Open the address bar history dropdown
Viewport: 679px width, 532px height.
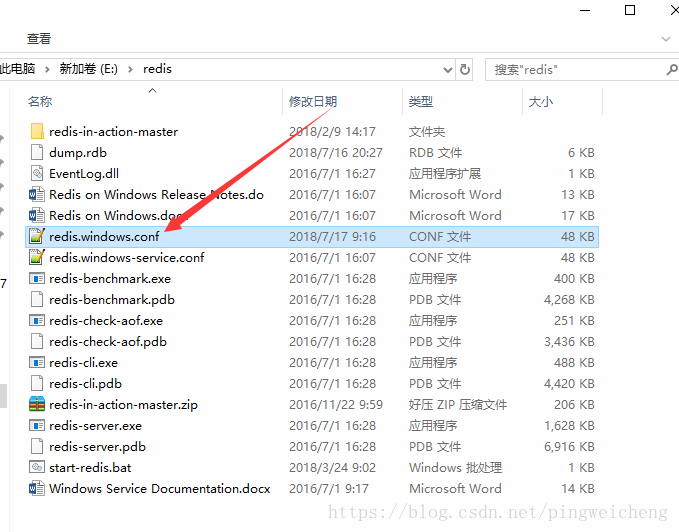[x=447, y=69]
